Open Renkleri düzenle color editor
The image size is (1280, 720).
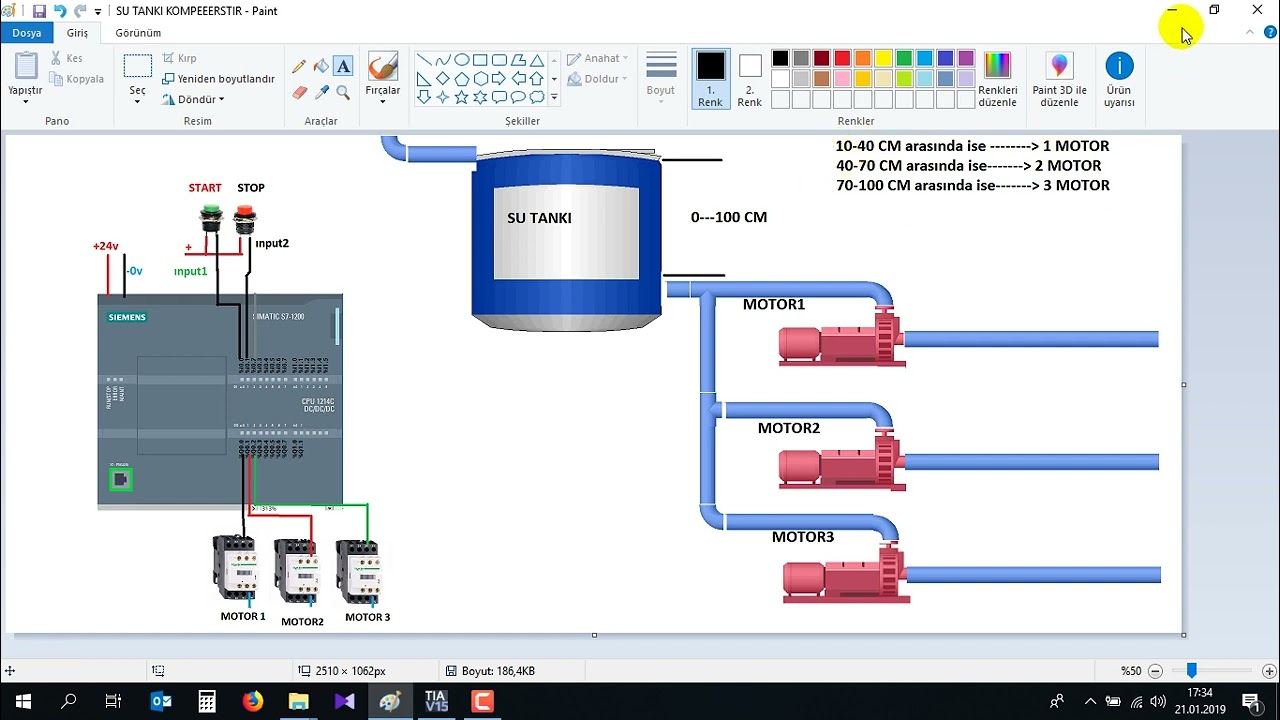(x=997, y=80)
